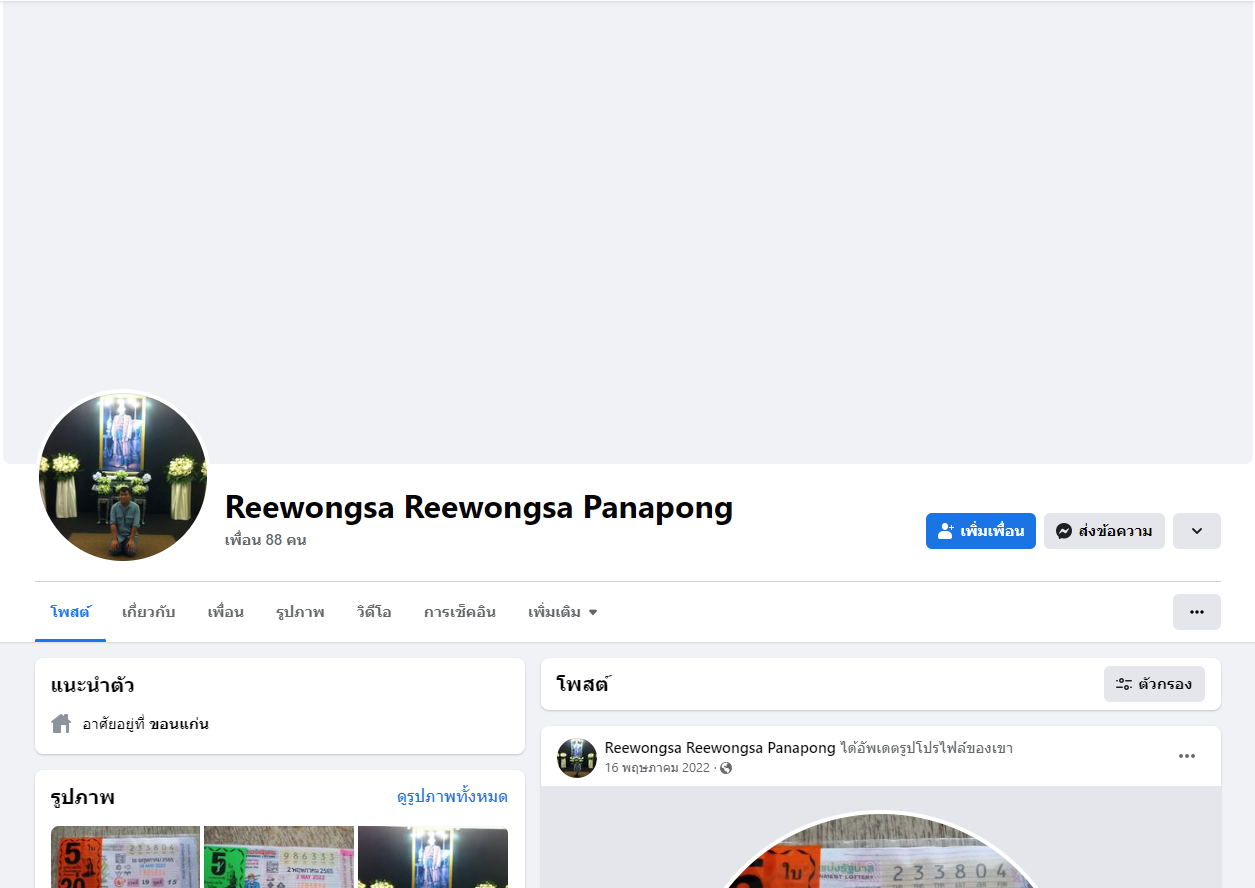Open the post date 16 พฤษภาคม 2022
This screenshot has width=1255, height=888.
pos(657,768)
